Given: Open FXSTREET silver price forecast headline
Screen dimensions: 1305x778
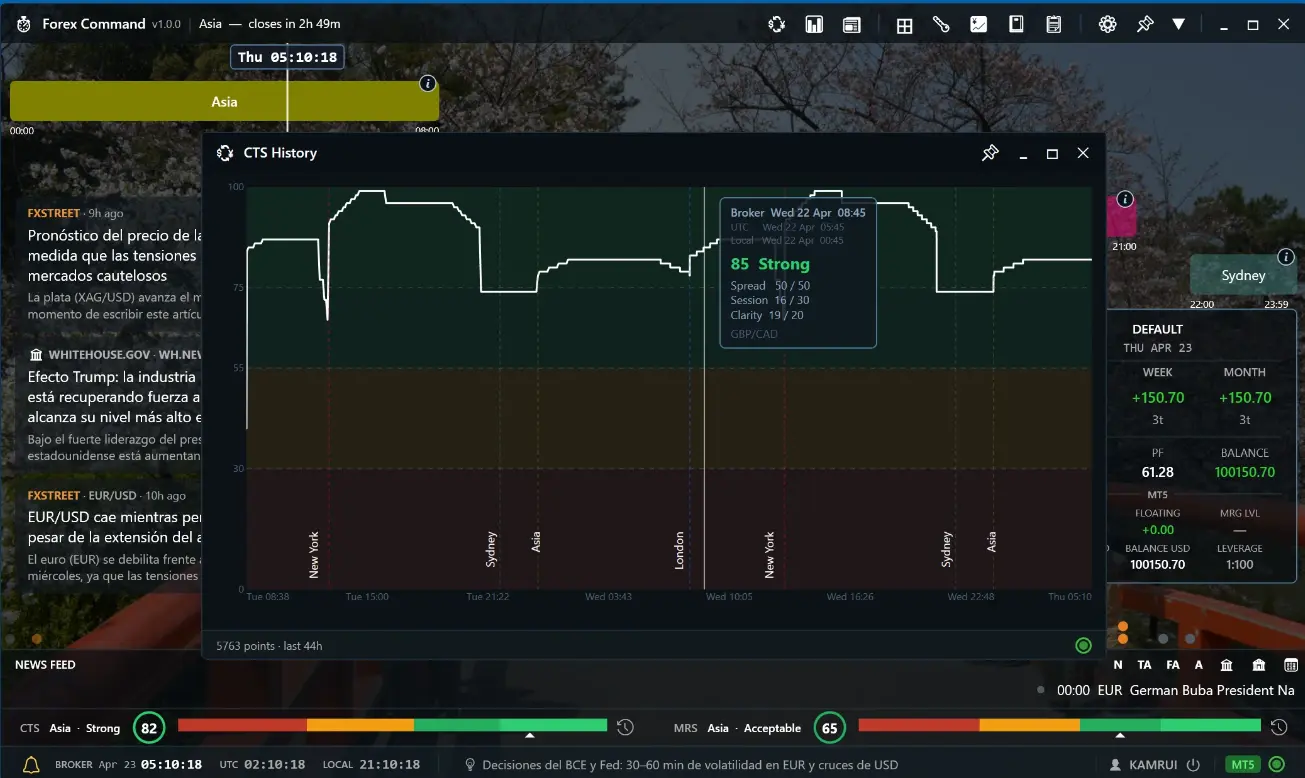Looking at the screenshot, I should pos(115,255).
